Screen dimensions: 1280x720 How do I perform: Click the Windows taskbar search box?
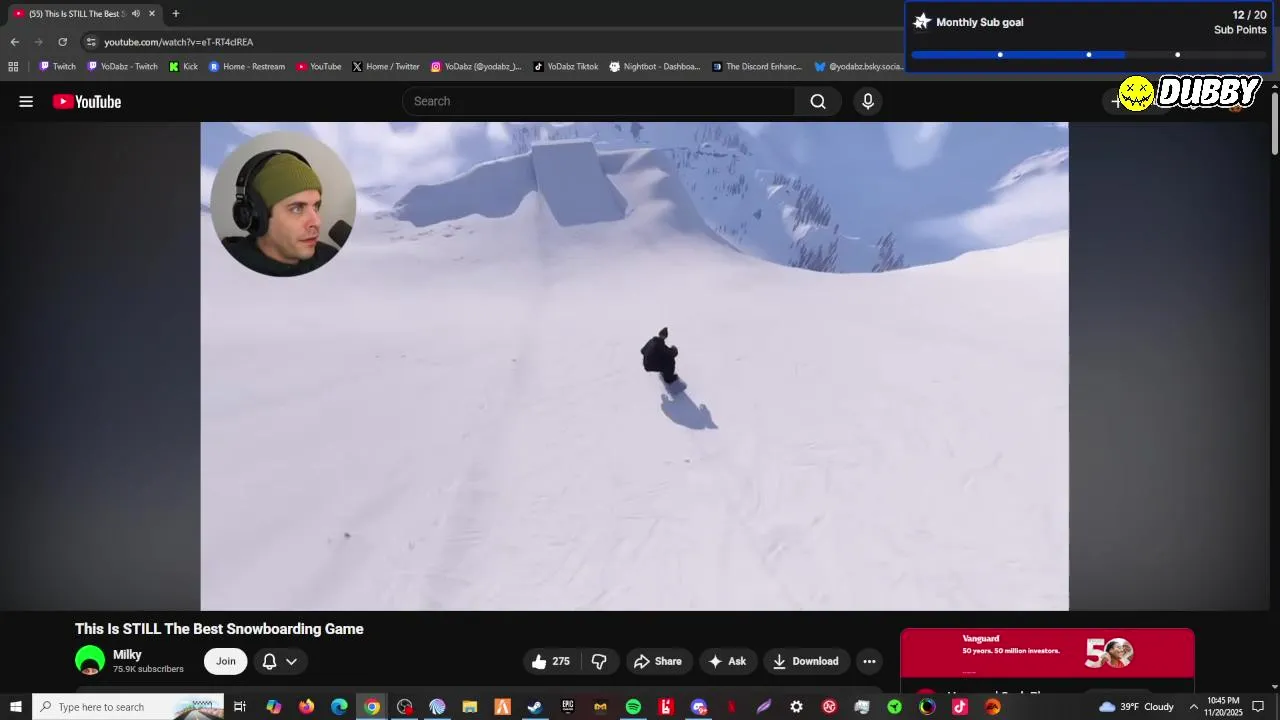pos(128,707)
